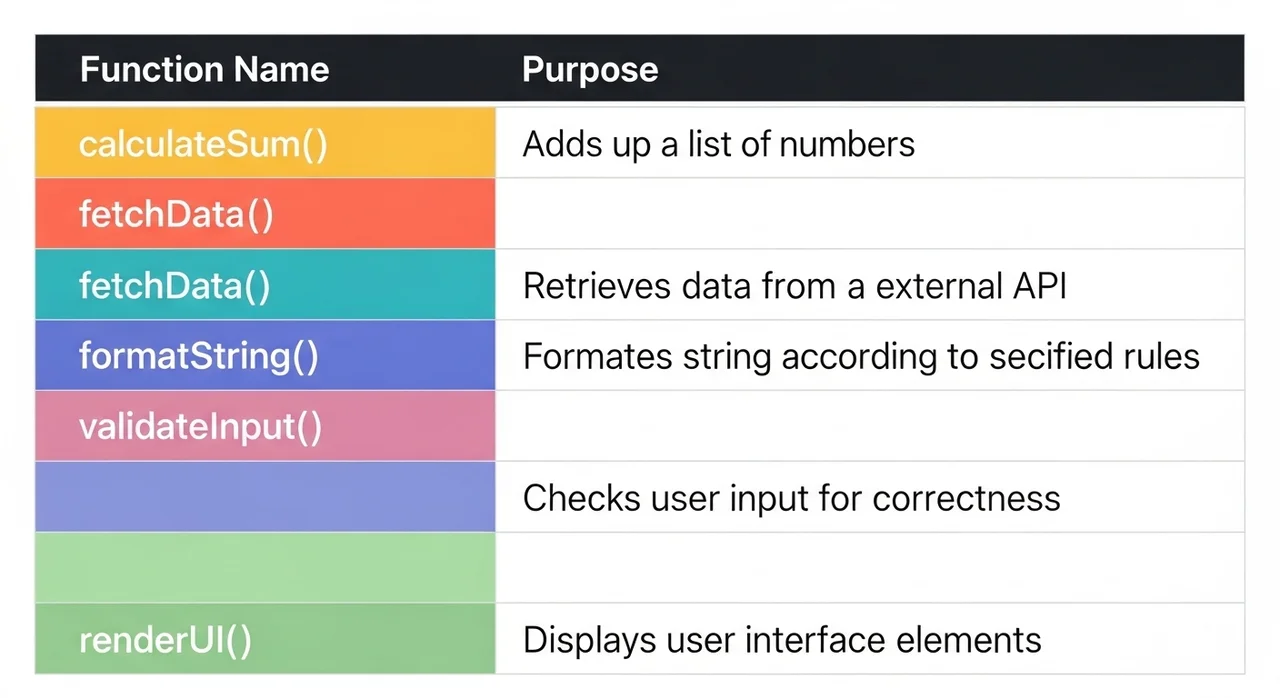Select the yellow calculateSum() cell
1280x698 pixels.
point(265,144)
